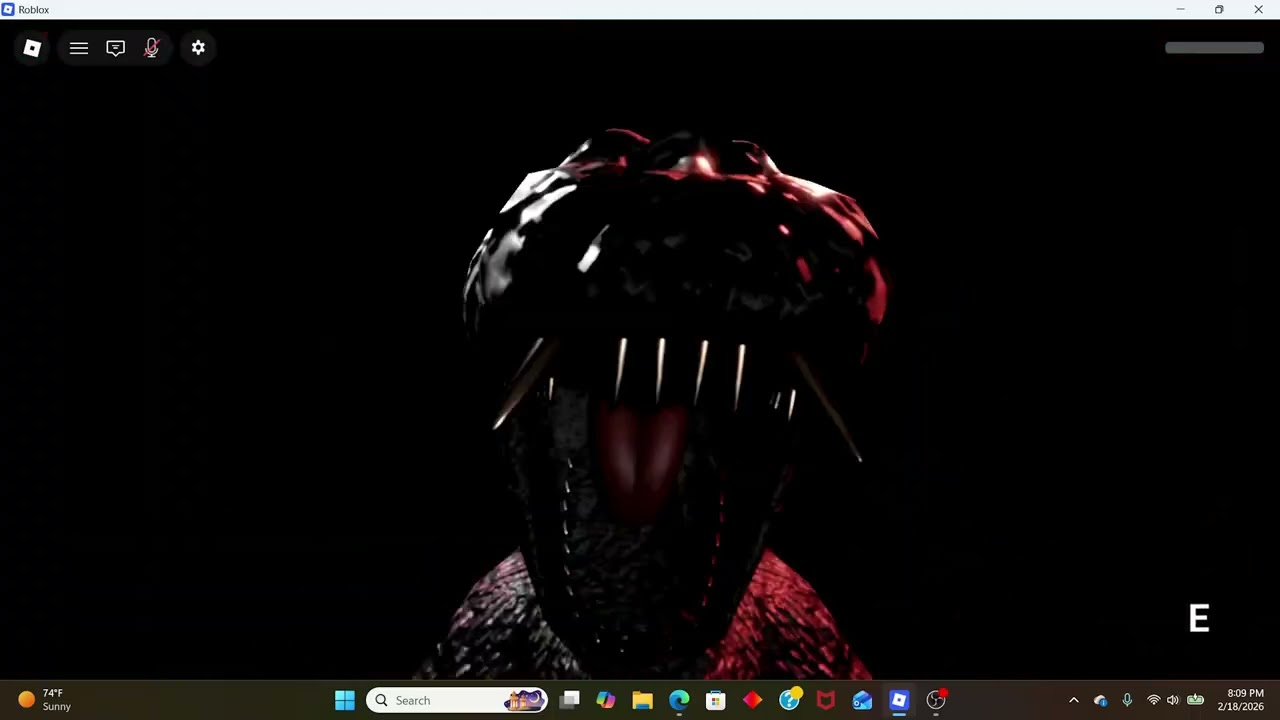
Task: Open volume speaker icon in tray
Action: [x=1173, y=700]
